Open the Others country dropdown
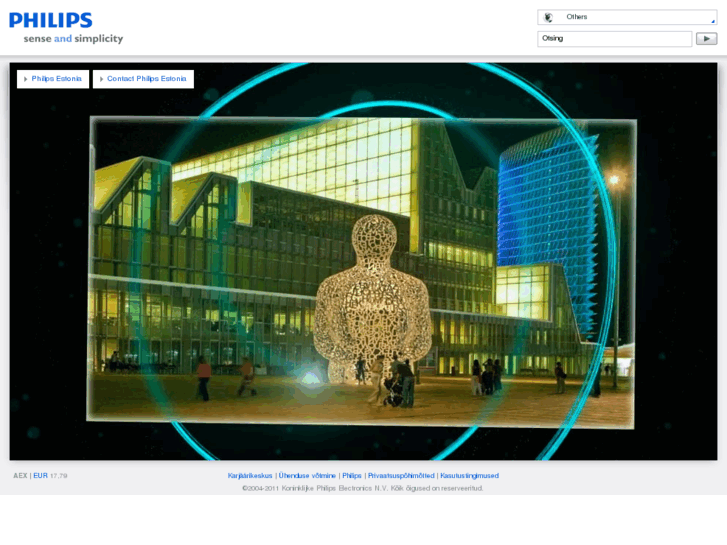Image resolution: width=727 pixels, height=545 pixels. point(627,17)
